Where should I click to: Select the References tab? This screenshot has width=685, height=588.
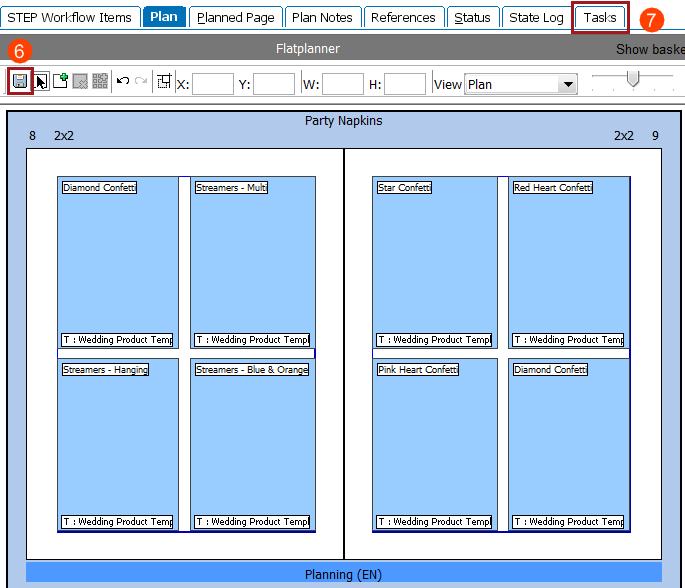403,17
